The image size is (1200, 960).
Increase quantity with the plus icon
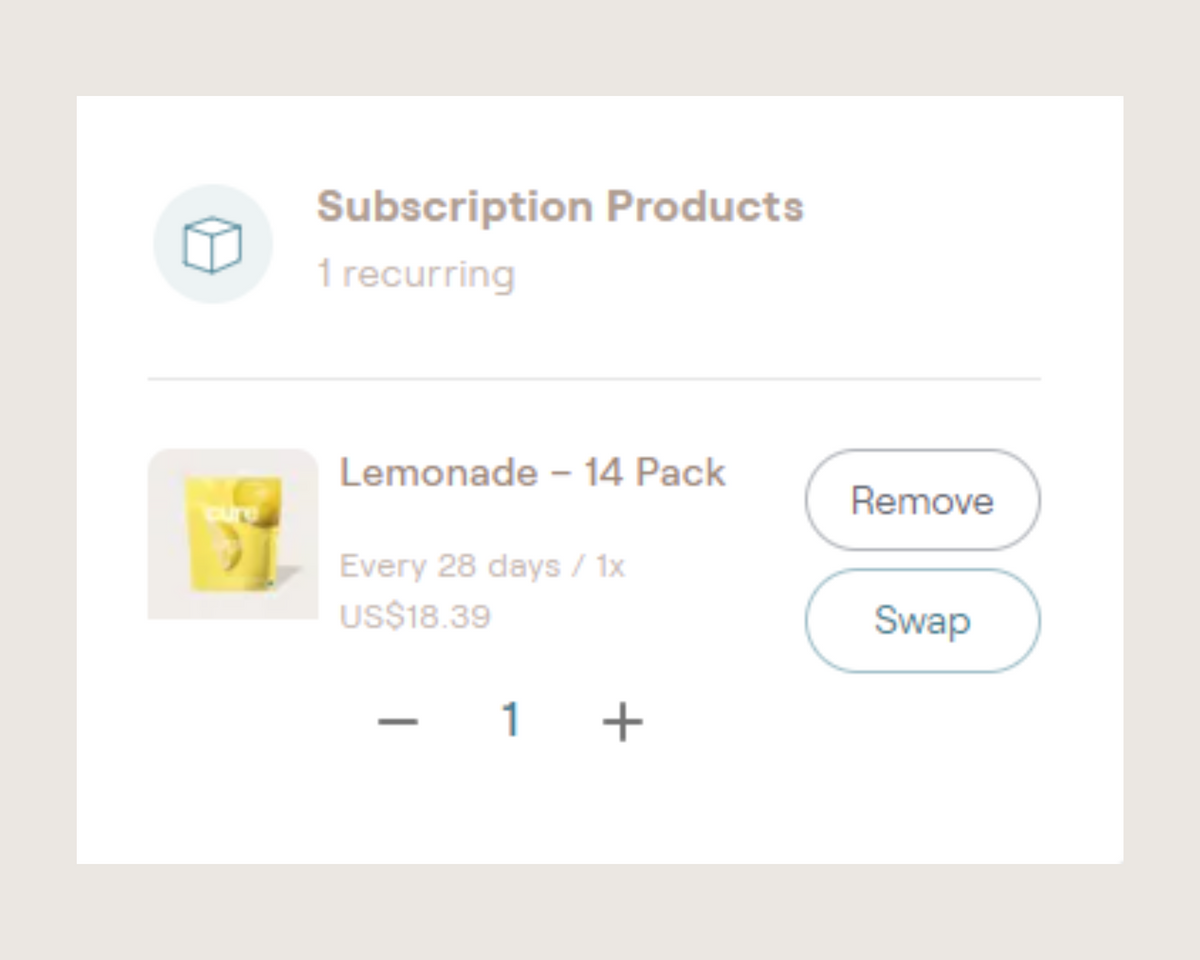point(622,721)
